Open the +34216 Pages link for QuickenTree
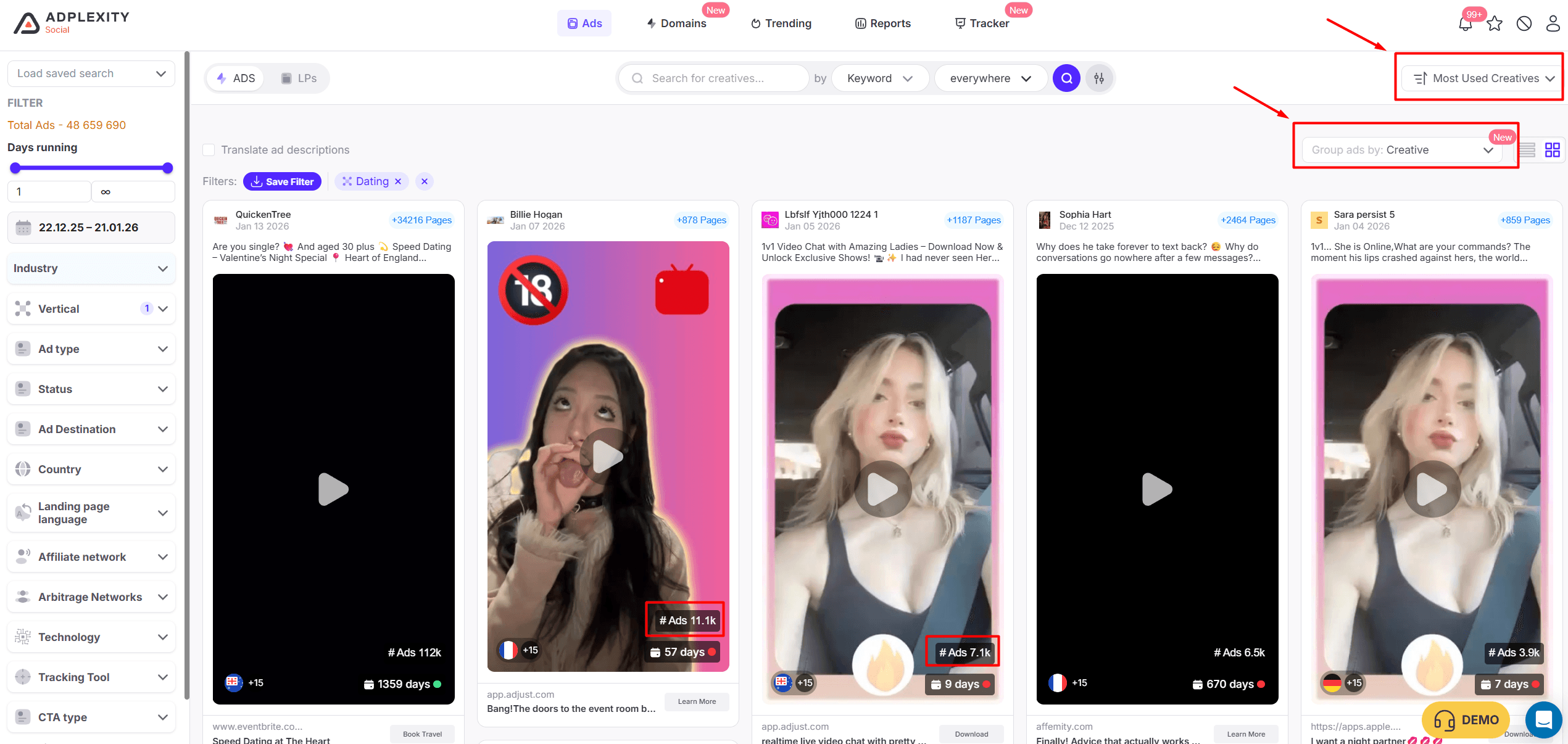1568x744 pixels. (421, 220)
